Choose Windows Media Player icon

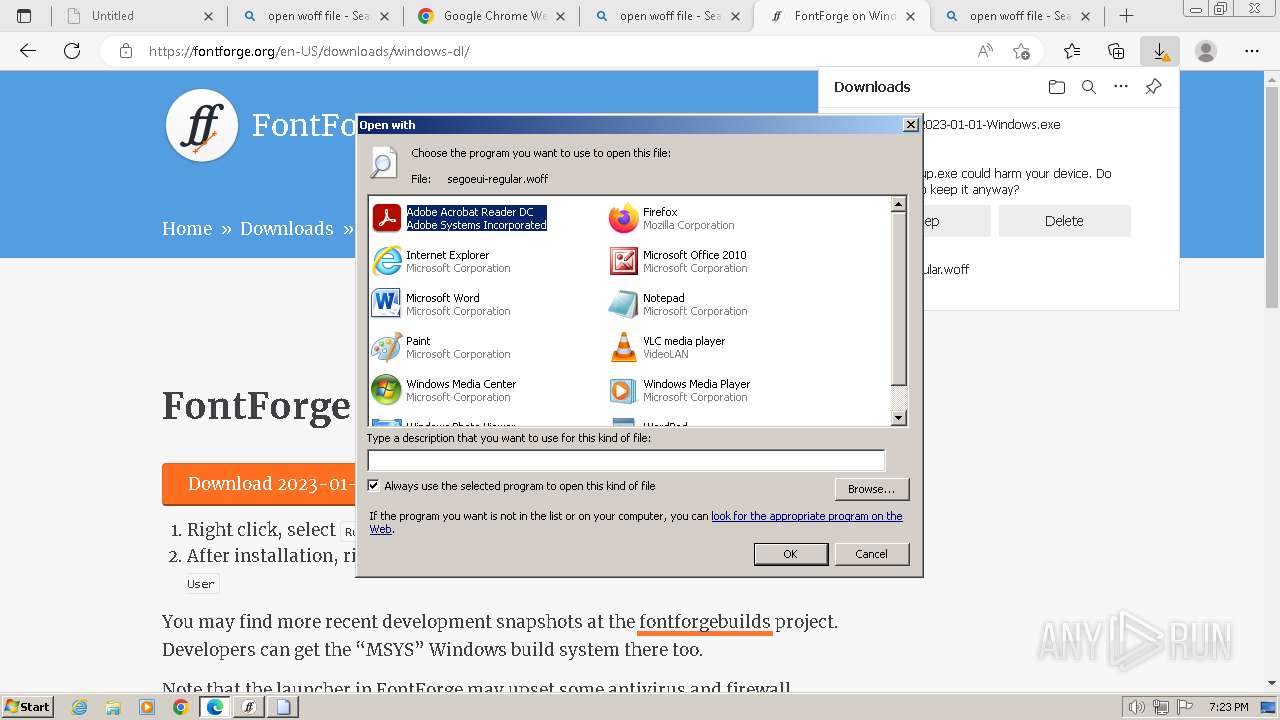623,390
